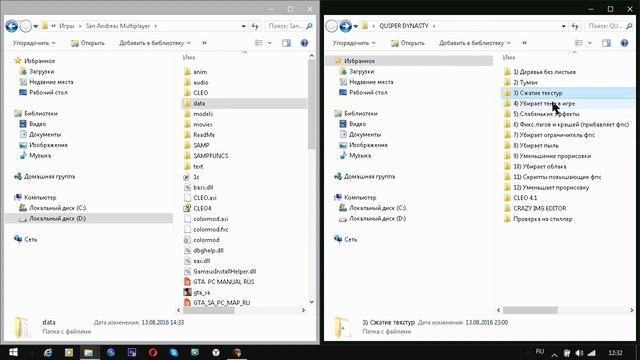Click the QUSPER DYNASTY breadcrumb
This screenshot has height=360, width=640.
coord(404,26)
